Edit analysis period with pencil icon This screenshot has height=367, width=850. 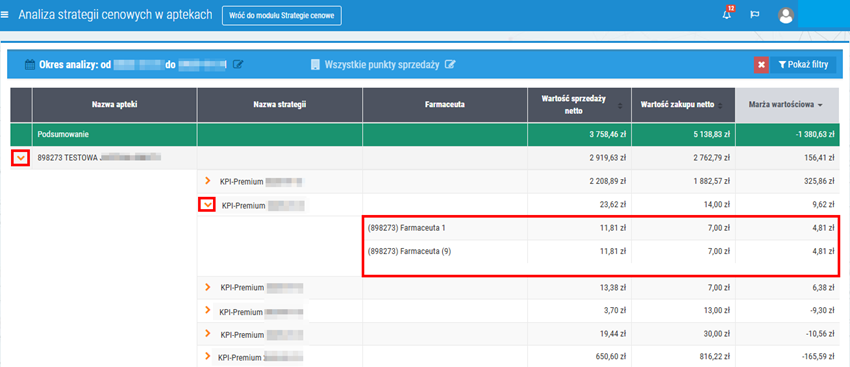pyautogui.click(x=238, y=65)
